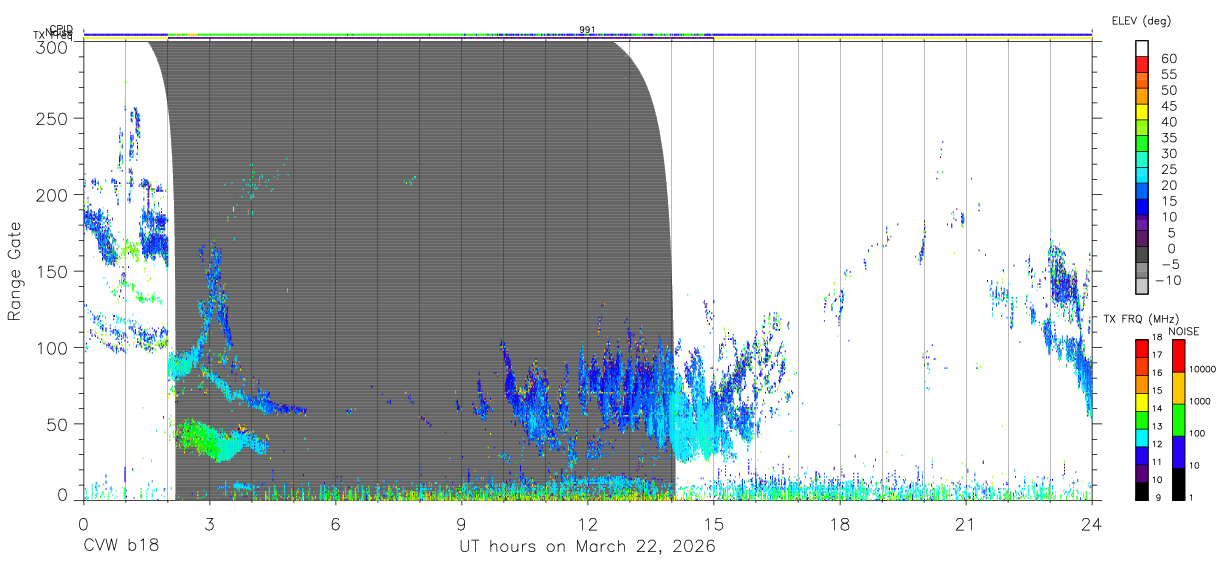
Task: Click the 'CPID' label above the plot
Action: 61,30
